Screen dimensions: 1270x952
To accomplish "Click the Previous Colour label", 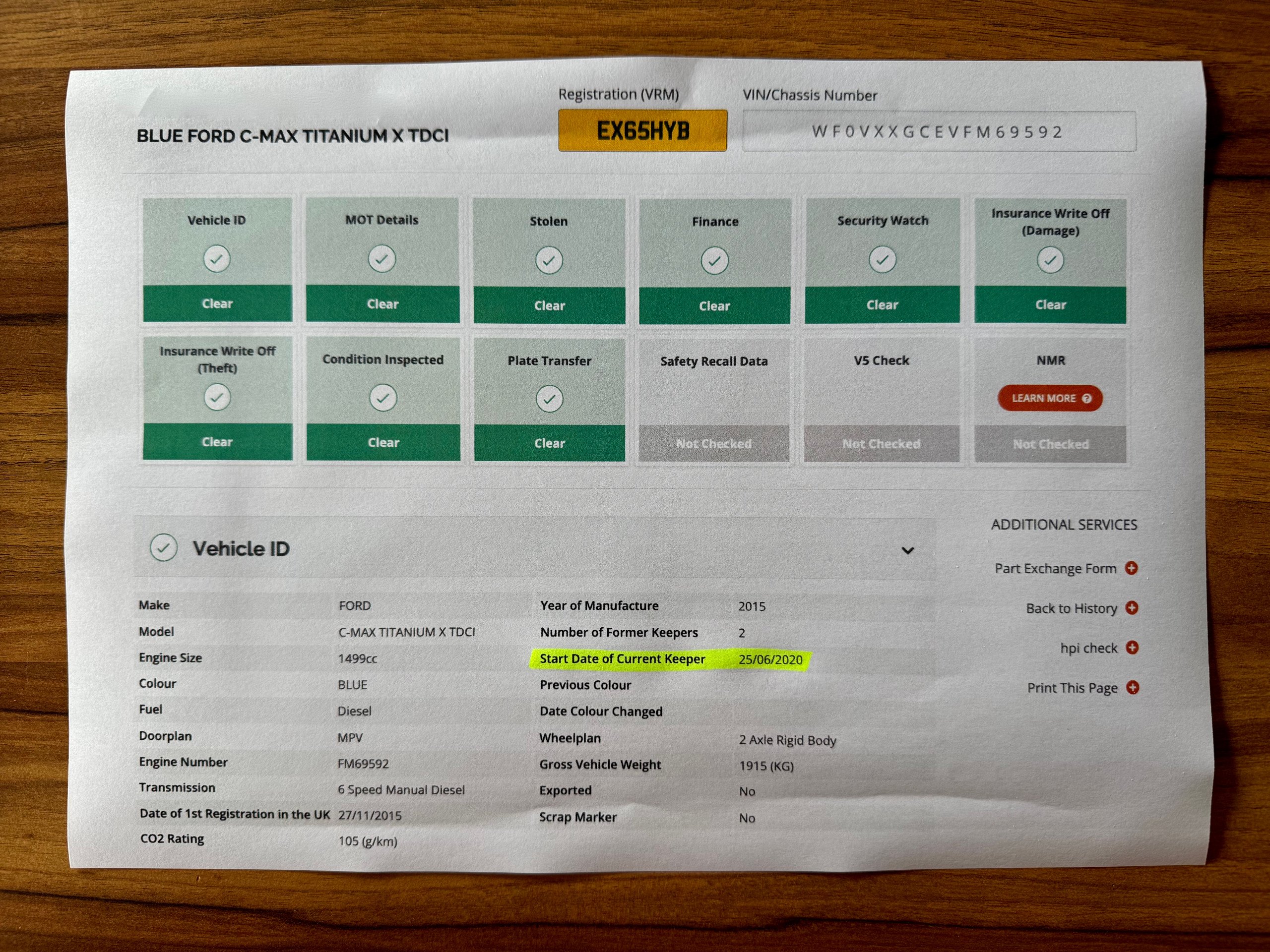I will tap(585, 685).
